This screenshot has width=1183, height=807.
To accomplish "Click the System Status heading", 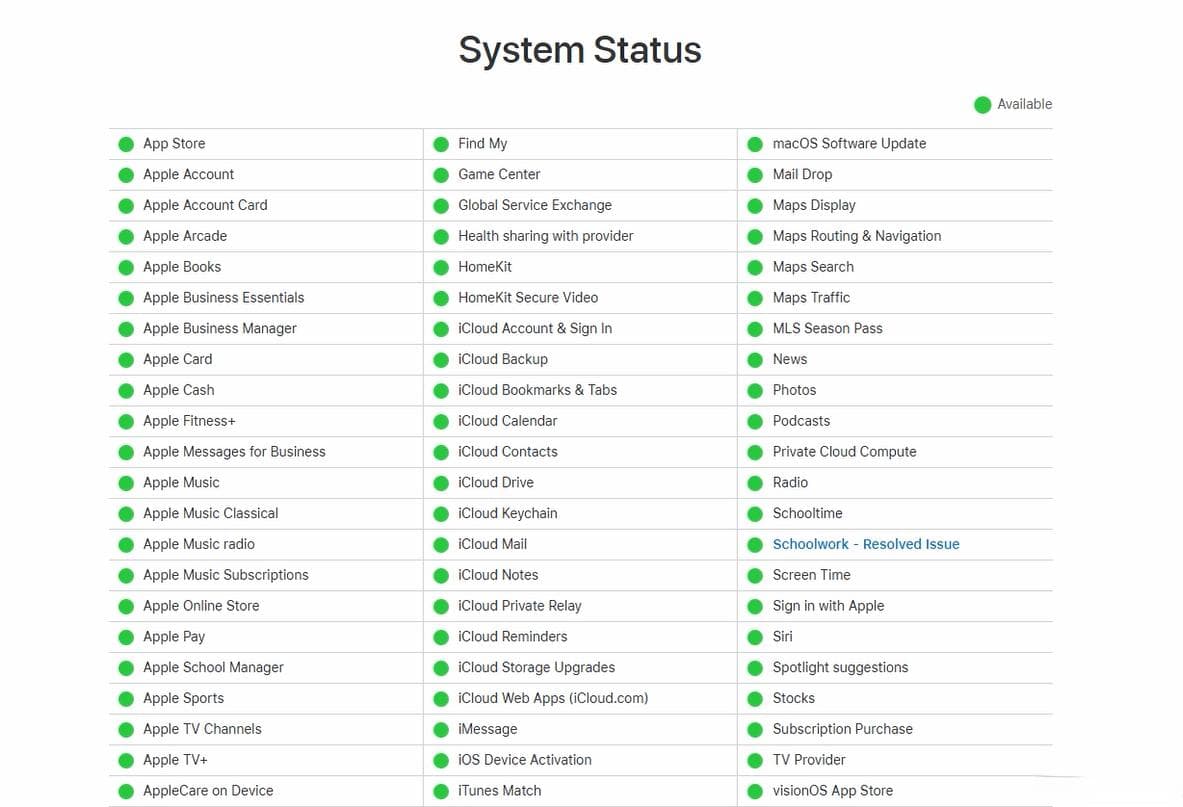I will [x=579, y=50].
